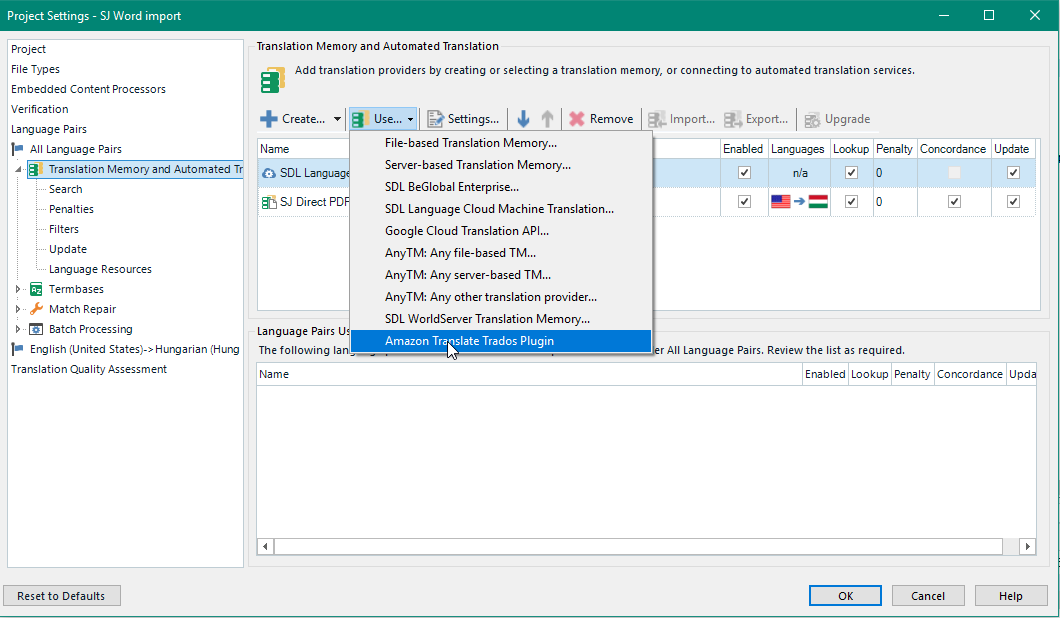This screenshot has height=618, width=1060.
Task: Open Filters settings
Action: [x=64, y=229]
